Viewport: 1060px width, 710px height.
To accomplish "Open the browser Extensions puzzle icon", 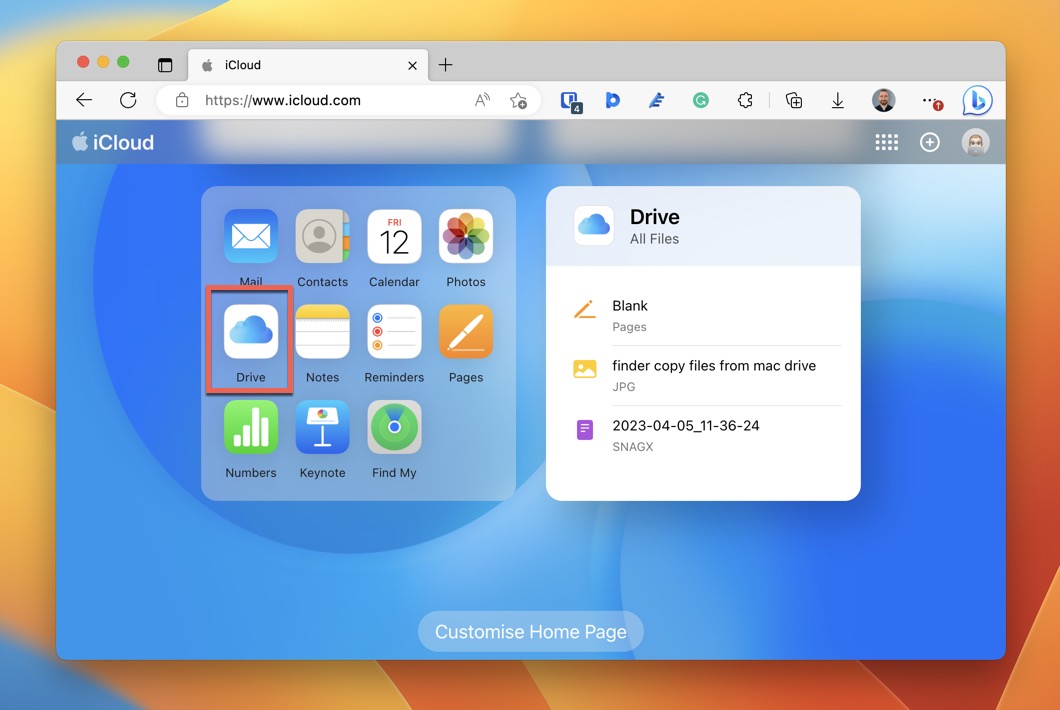I will tap(745, 100).
